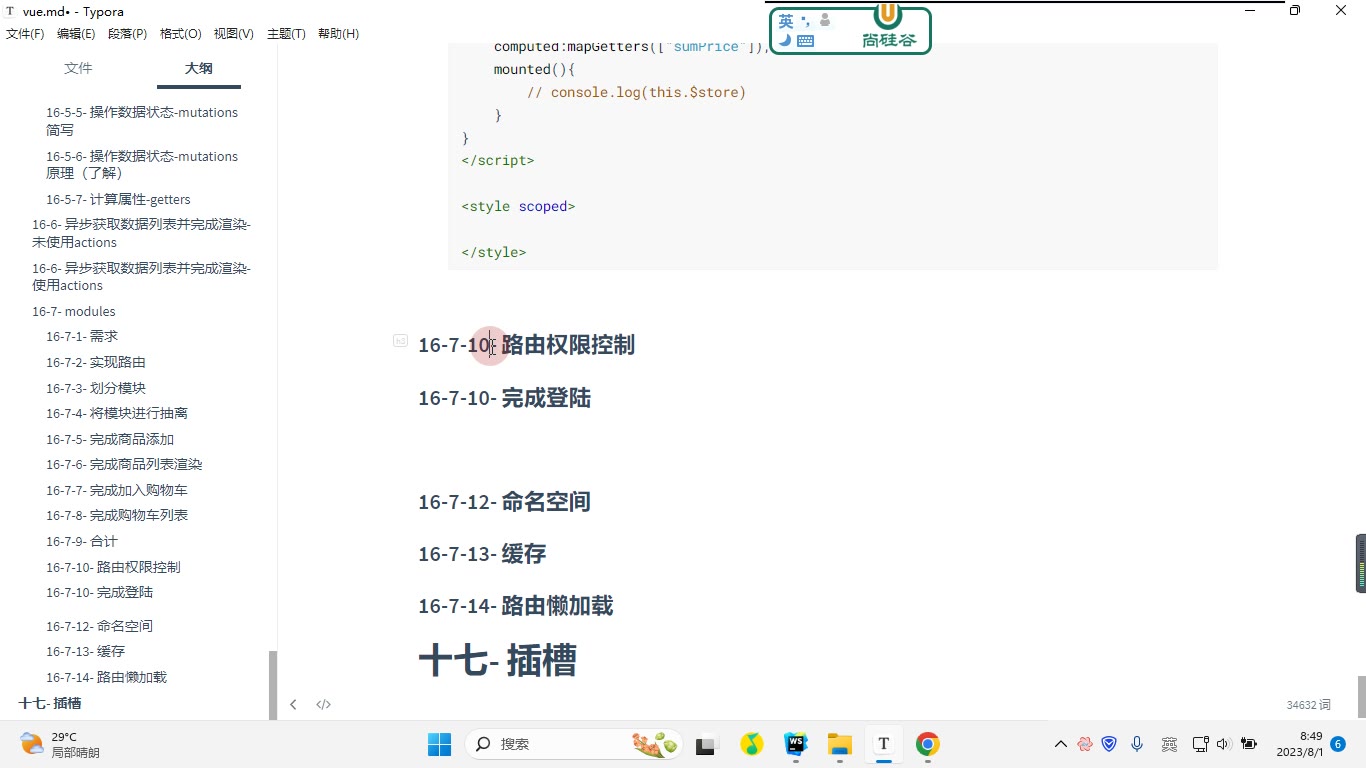Open 编辑(E) menu
The image size is (1366, 768).
(x=76, y=34)
